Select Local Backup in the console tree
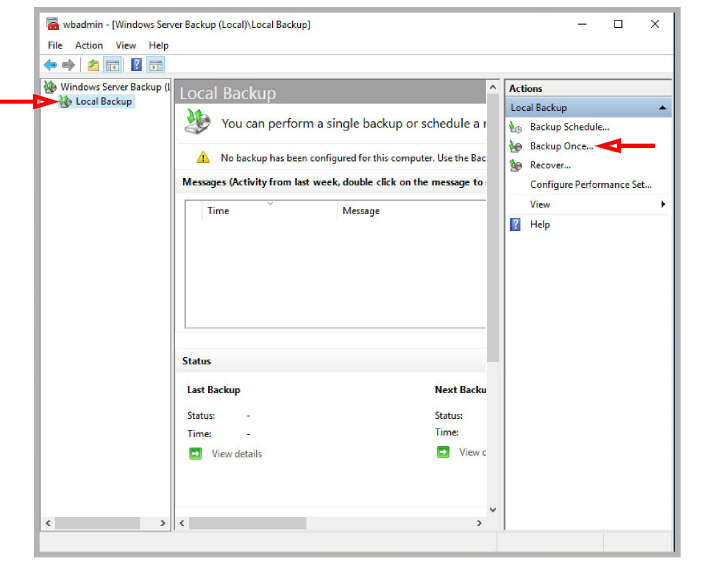 [x=103, y=102]
